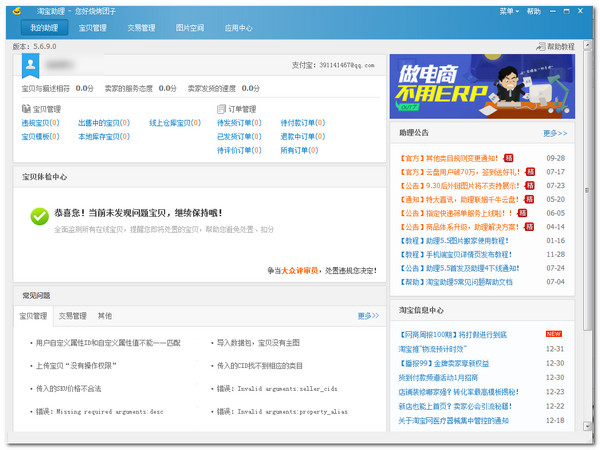Open 所有订单(0) link
600x450 pixels.
click(x=299, y=150)
